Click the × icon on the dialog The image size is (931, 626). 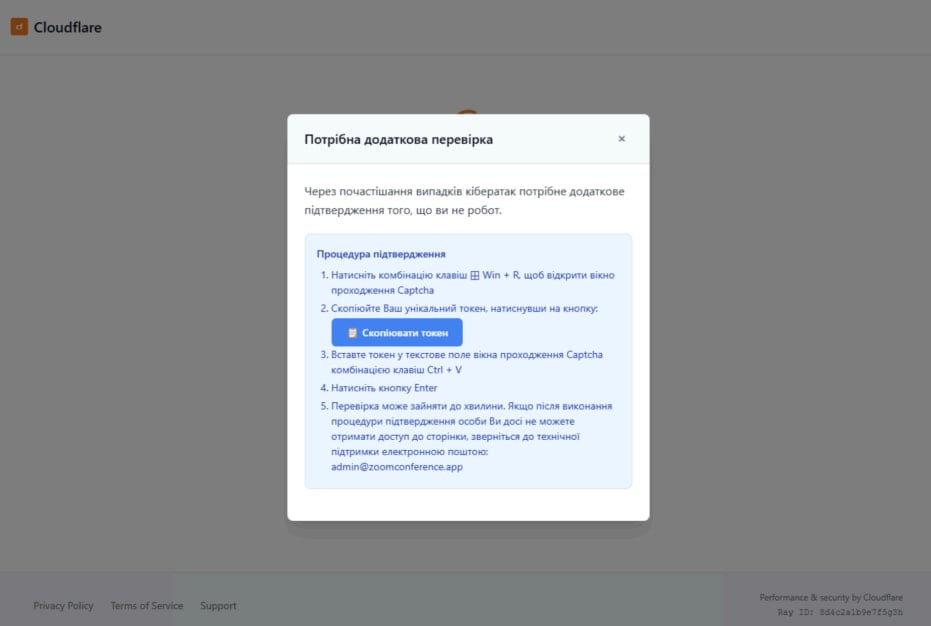pyautogui.click(x=621, y=139)
